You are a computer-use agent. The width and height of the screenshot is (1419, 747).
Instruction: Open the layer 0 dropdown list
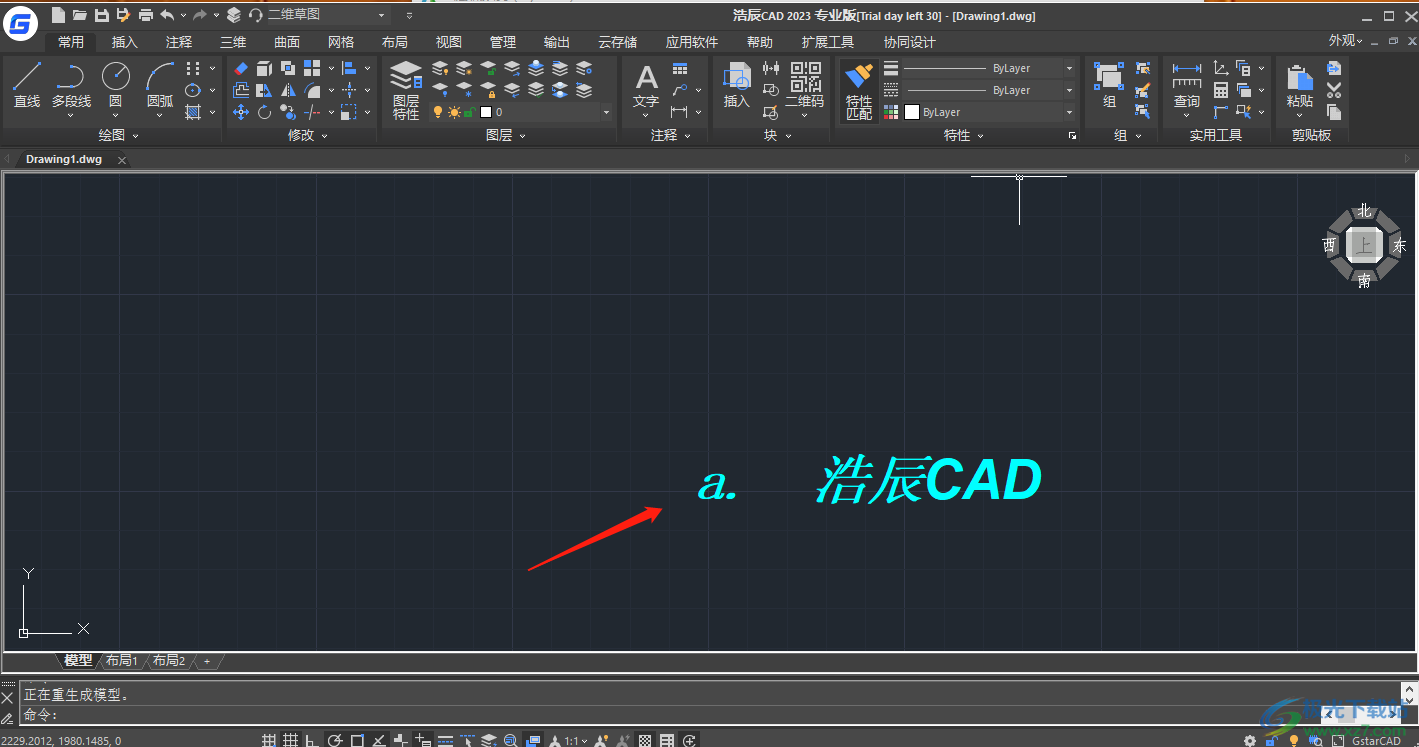606,113
